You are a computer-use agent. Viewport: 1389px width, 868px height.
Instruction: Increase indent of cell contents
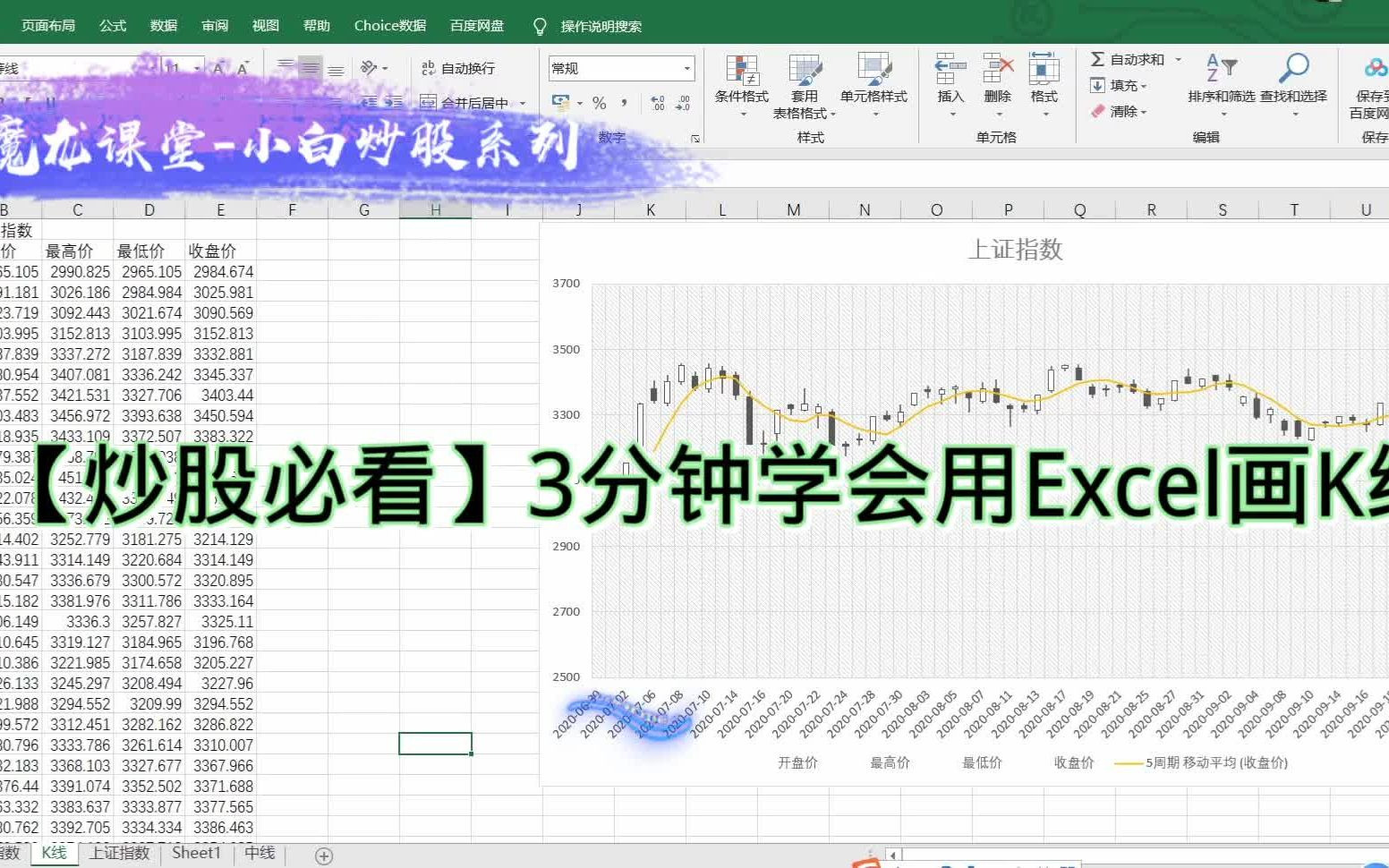pos(393,103)
